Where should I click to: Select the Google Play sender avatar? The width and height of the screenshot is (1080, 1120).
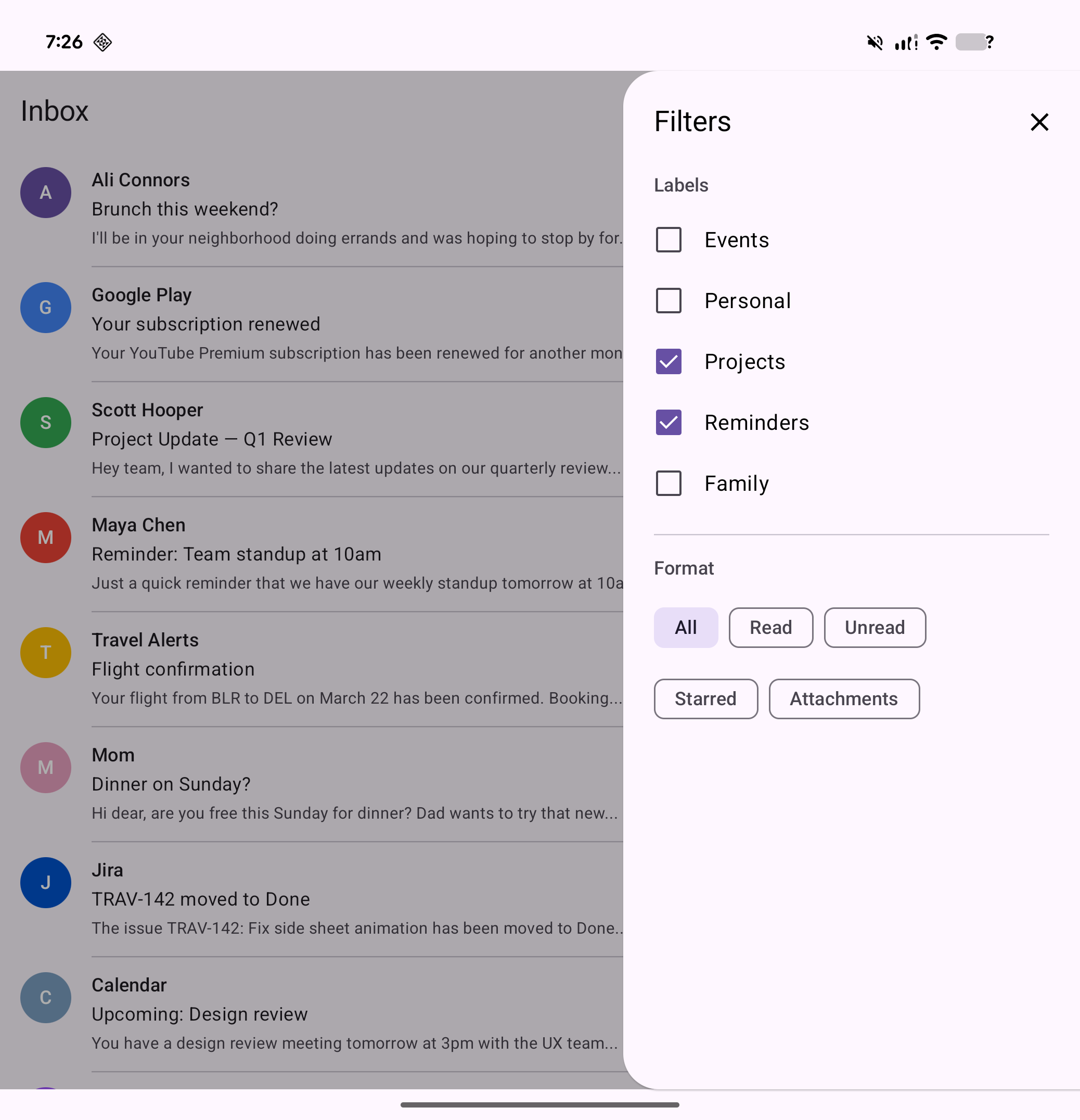click(x=46, y=308)
